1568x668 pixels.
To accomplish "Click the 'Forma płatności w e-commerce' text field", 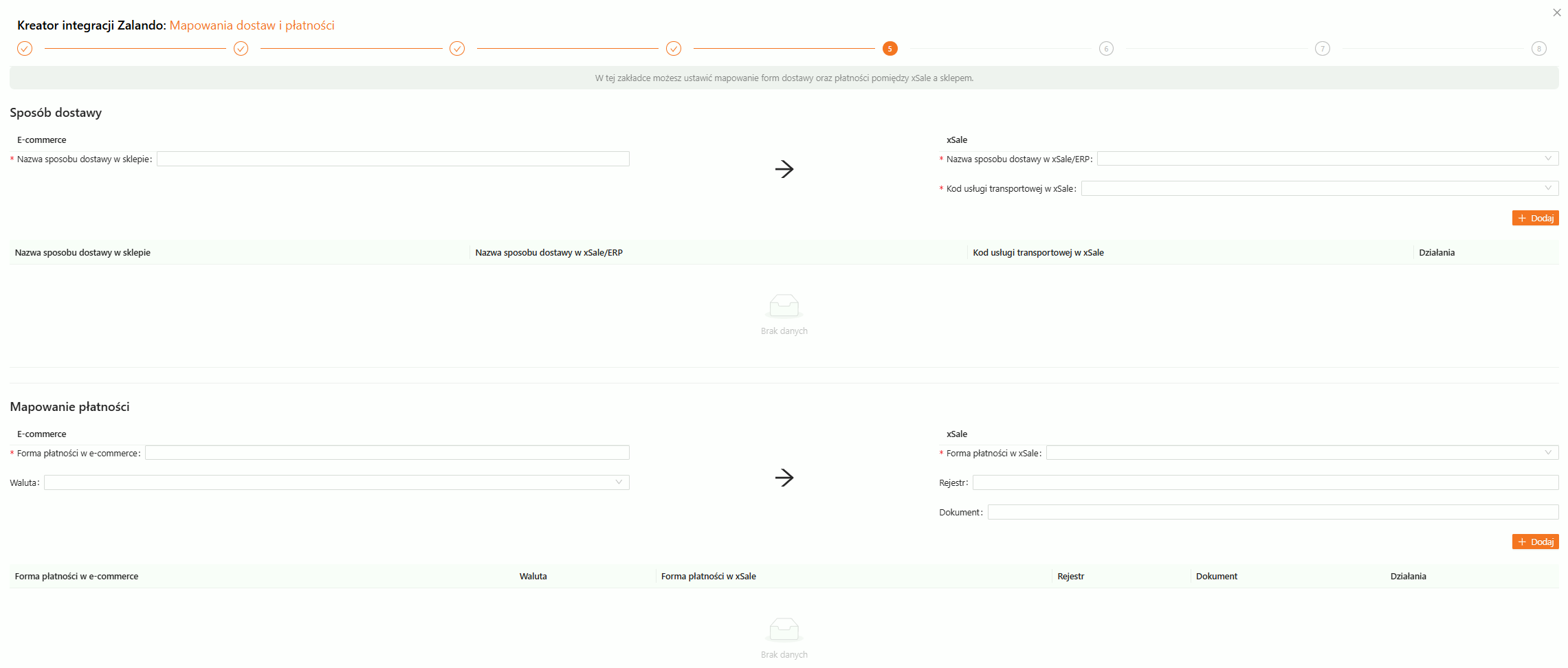I will [387, 453].
